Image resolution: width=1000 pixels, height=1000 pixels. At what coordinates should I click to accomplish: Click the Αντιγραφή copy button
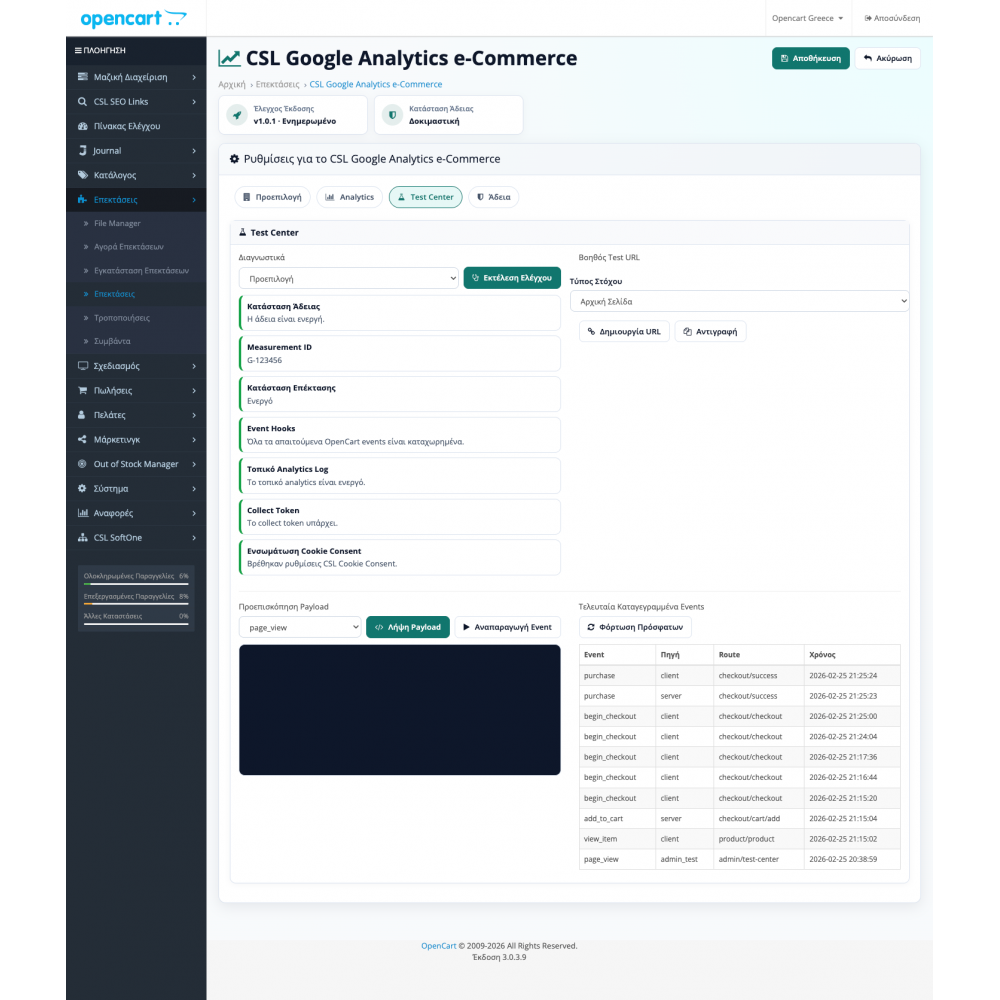point(710,332)
